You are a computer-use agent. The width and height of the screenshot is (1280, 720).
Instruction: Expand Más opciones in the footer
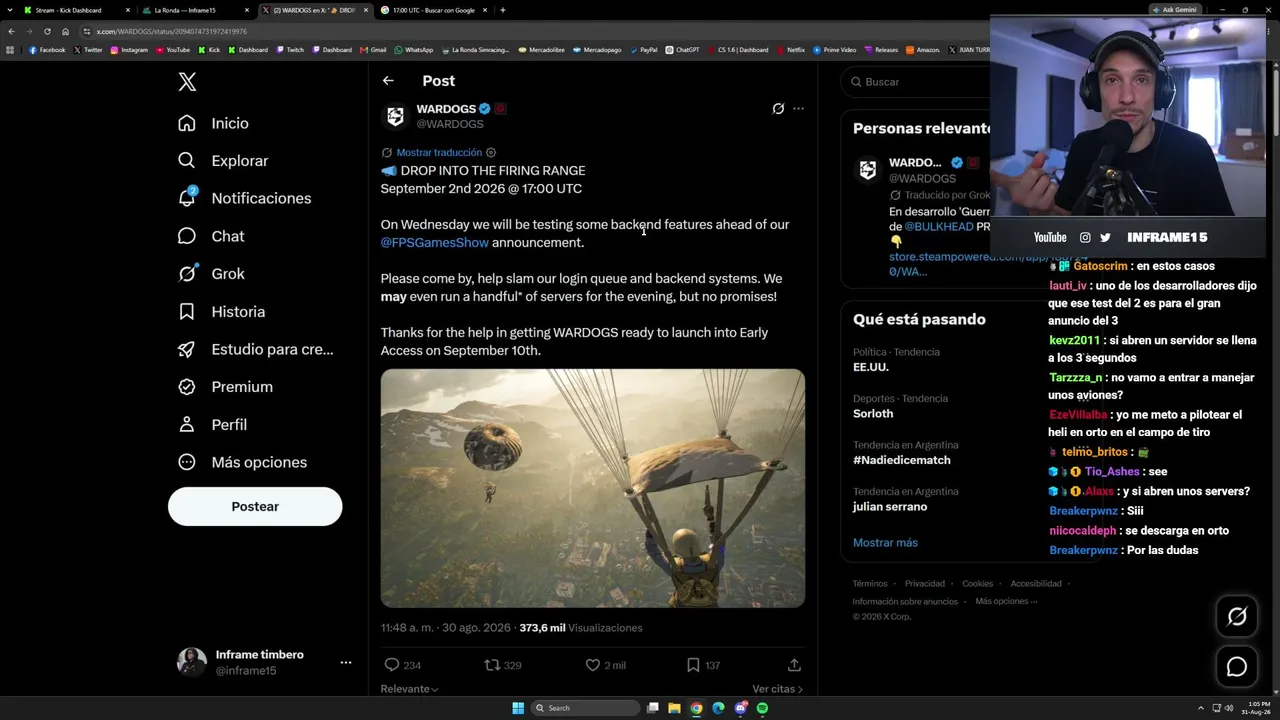pos(1006,601)
